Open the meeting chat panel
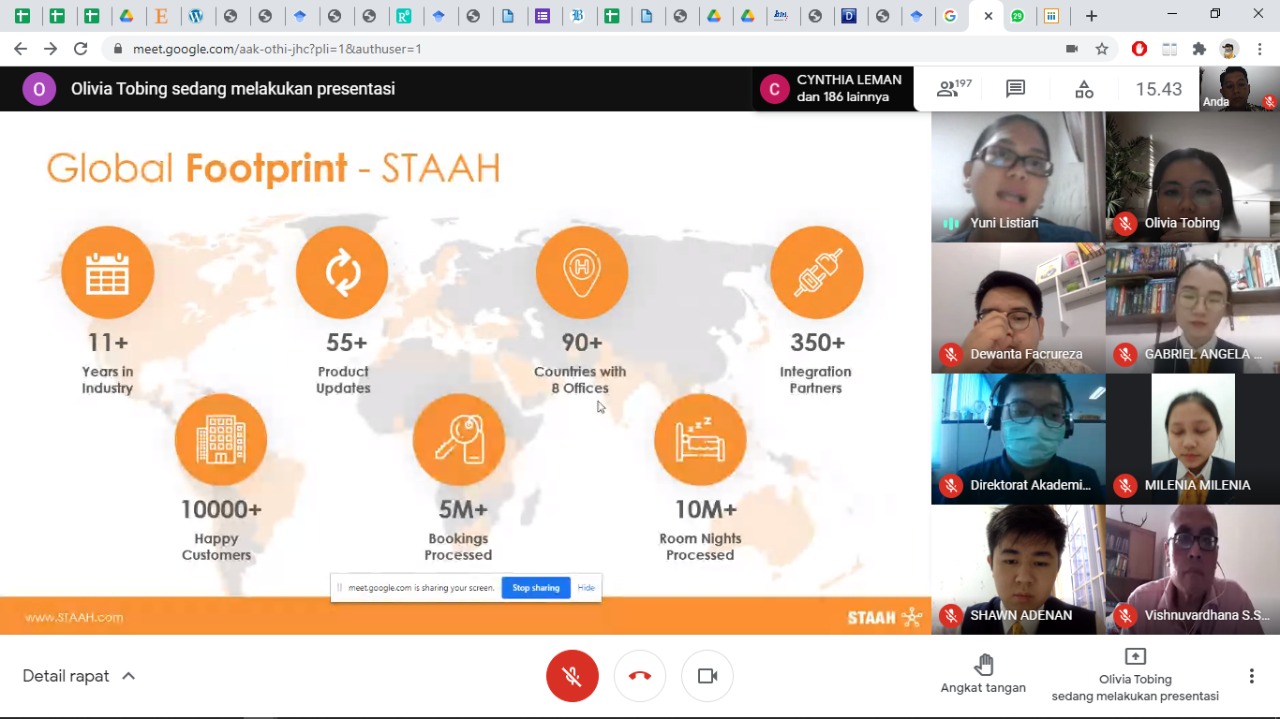Screen dimensions: 1280x719 (1015, 89)
